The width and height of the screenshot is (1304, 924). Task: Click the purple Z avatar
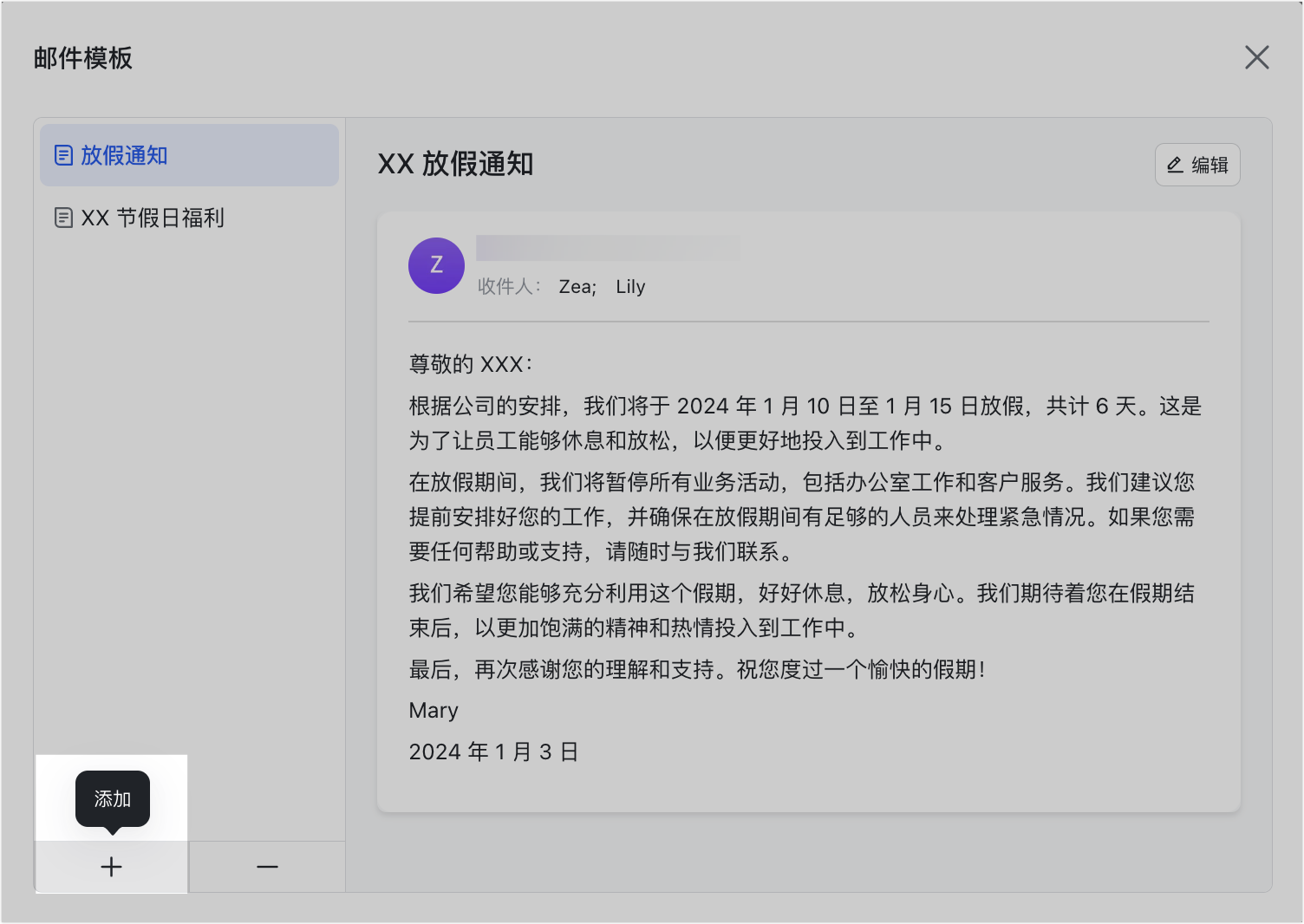pyautogui.click(x=436, y=265)
